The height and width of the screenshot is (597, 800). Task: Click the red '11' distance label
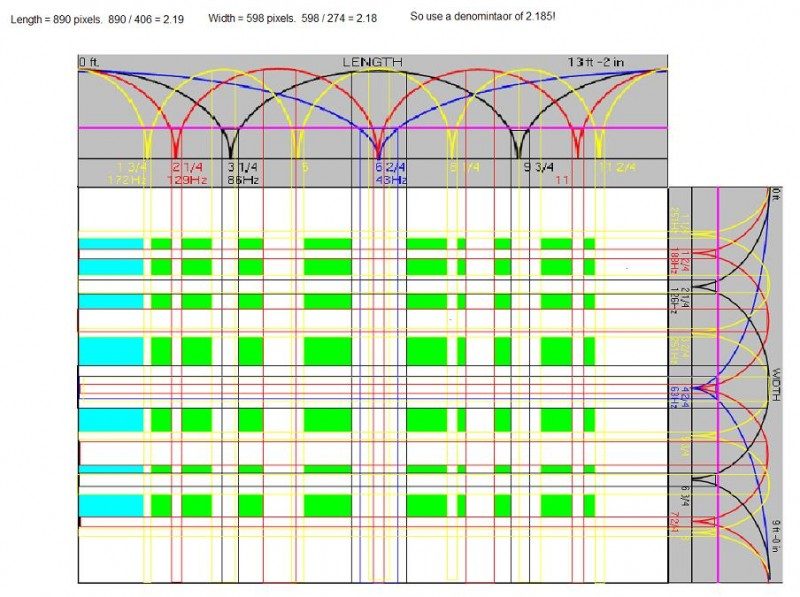click(562, 180)
